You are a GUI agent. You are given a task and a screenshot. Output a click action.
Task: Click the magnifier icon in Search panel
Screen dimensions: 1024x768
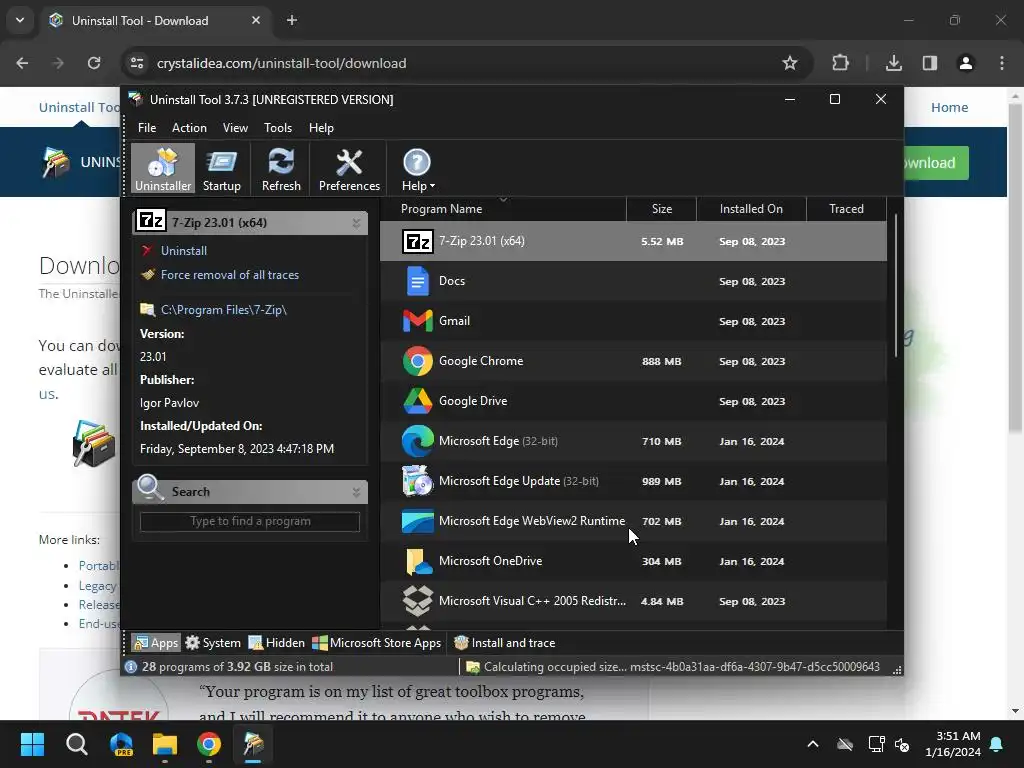151,488
